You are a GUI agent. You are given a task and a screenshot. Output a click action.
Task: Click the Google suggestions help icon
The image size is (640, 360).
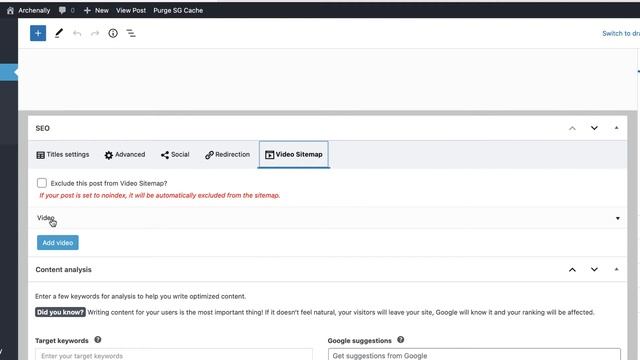(400, 340)
